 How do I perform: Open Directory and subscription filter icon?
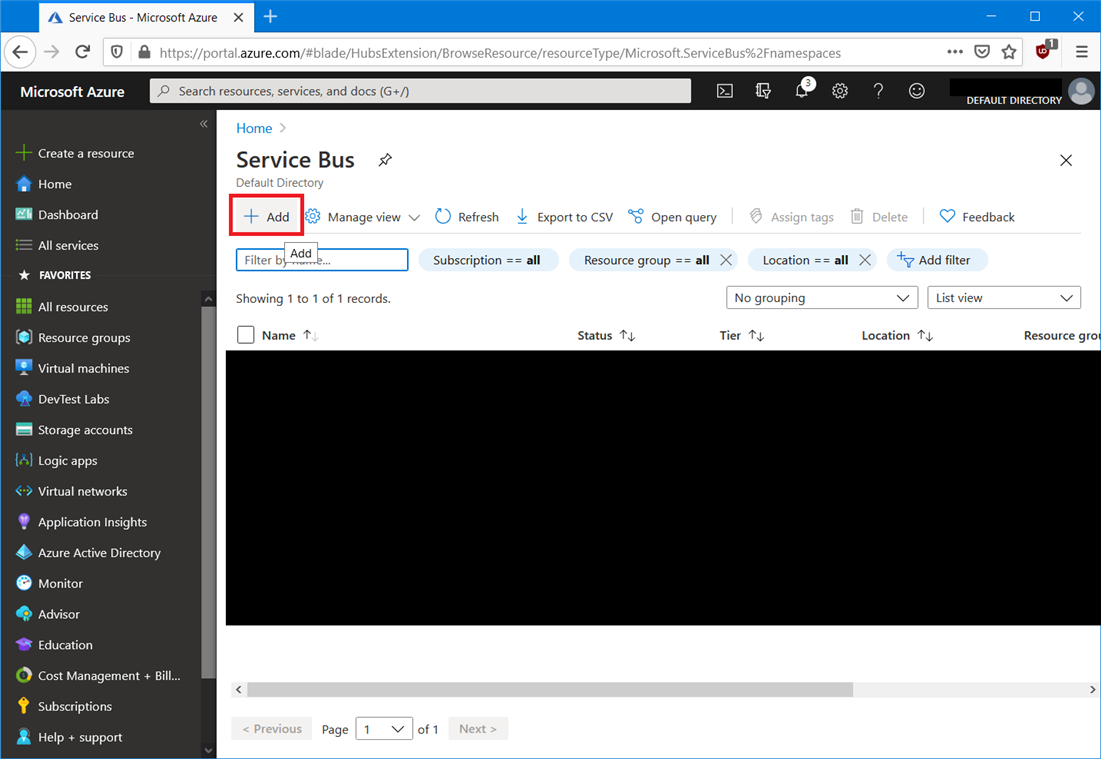tap(763, 91)
